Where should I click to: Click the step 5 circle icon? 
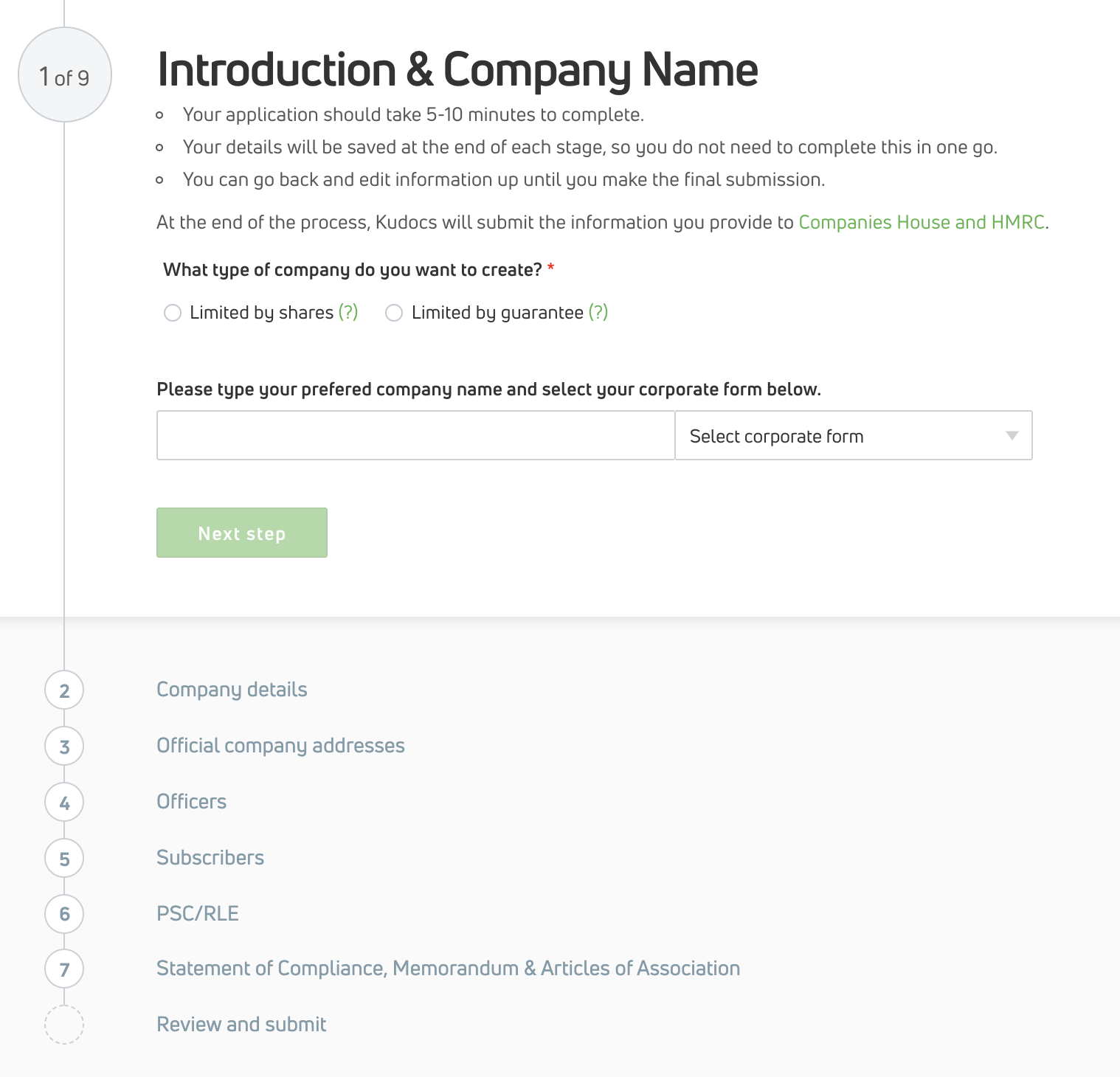click(64, 859)
